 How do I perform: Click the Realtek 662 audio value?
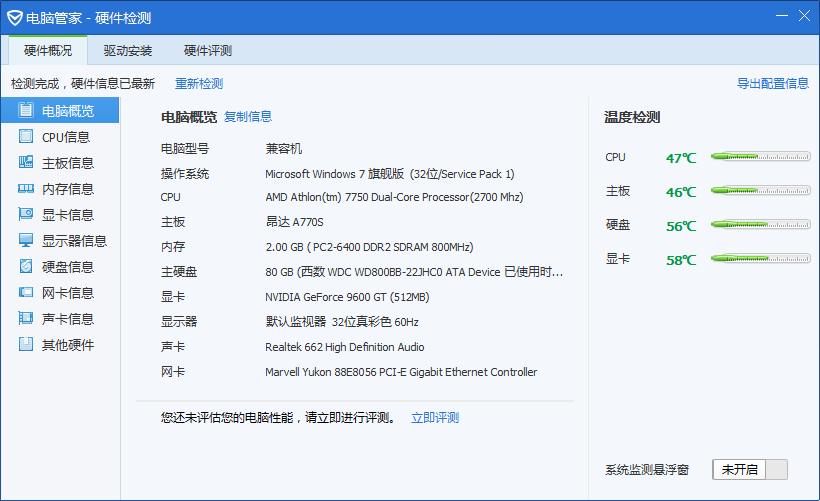point(345,347)
